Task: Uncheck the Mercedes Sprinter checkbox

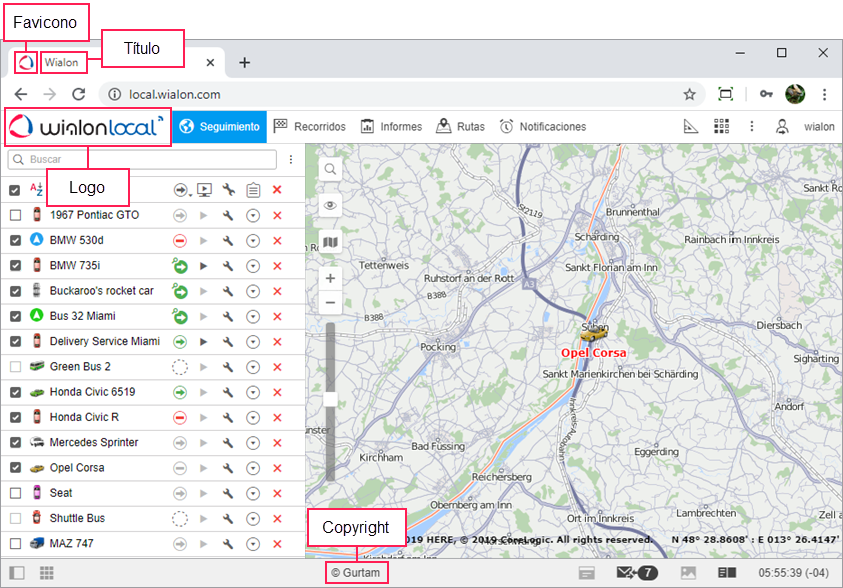Action: click(x=15, y=442)
